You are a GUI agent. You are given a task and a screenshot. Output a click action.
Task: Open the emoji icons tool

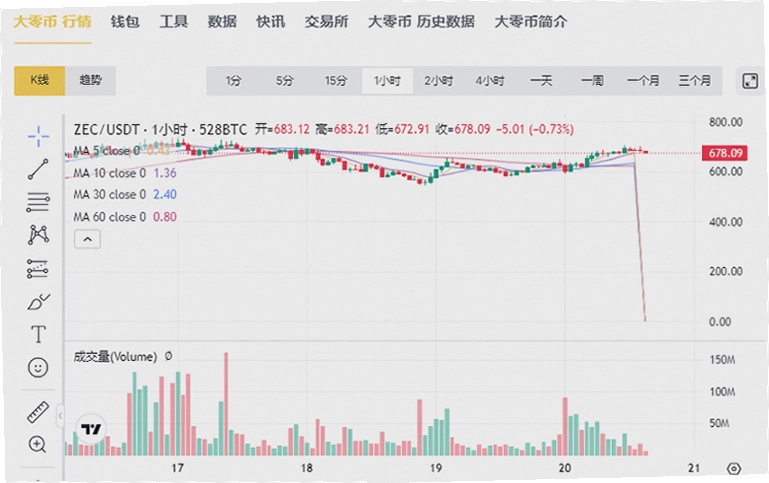click(x=38, y=367)
